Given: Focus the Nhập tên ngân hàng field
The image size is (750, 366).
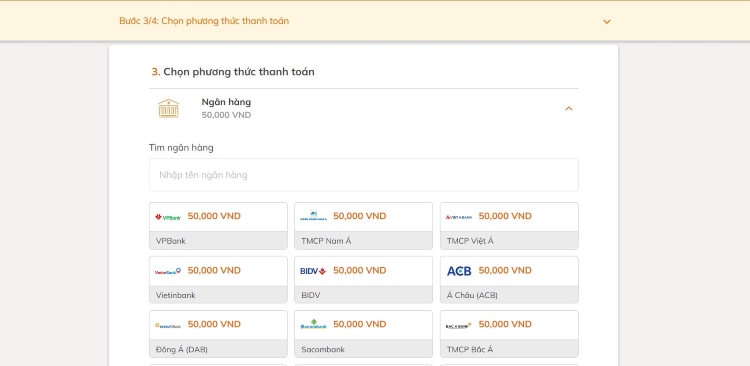Looking at the screenshot, I should tap(364, 175).
